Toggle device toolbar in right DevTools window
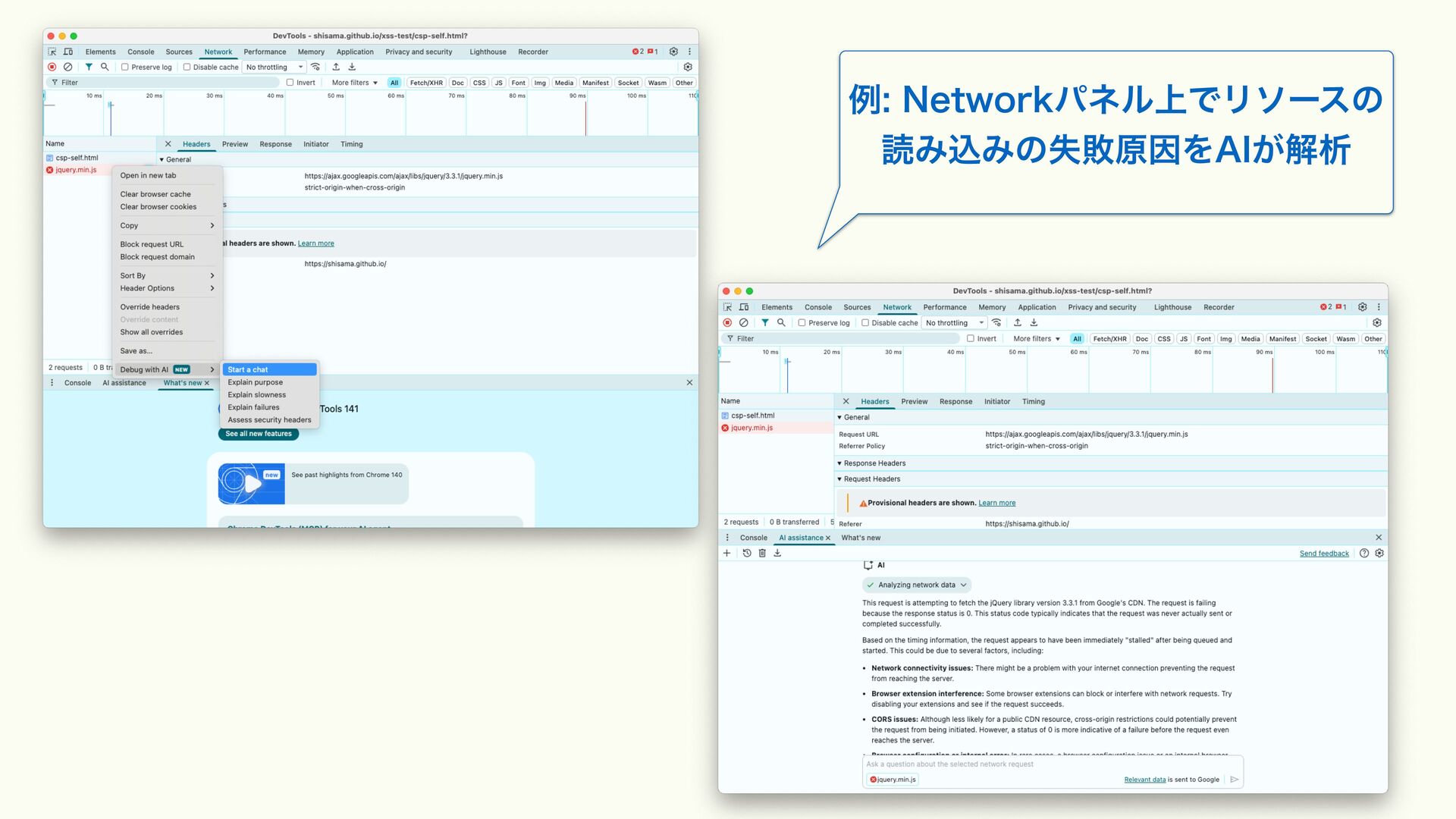1456x819 pixels. click(744, 308)
